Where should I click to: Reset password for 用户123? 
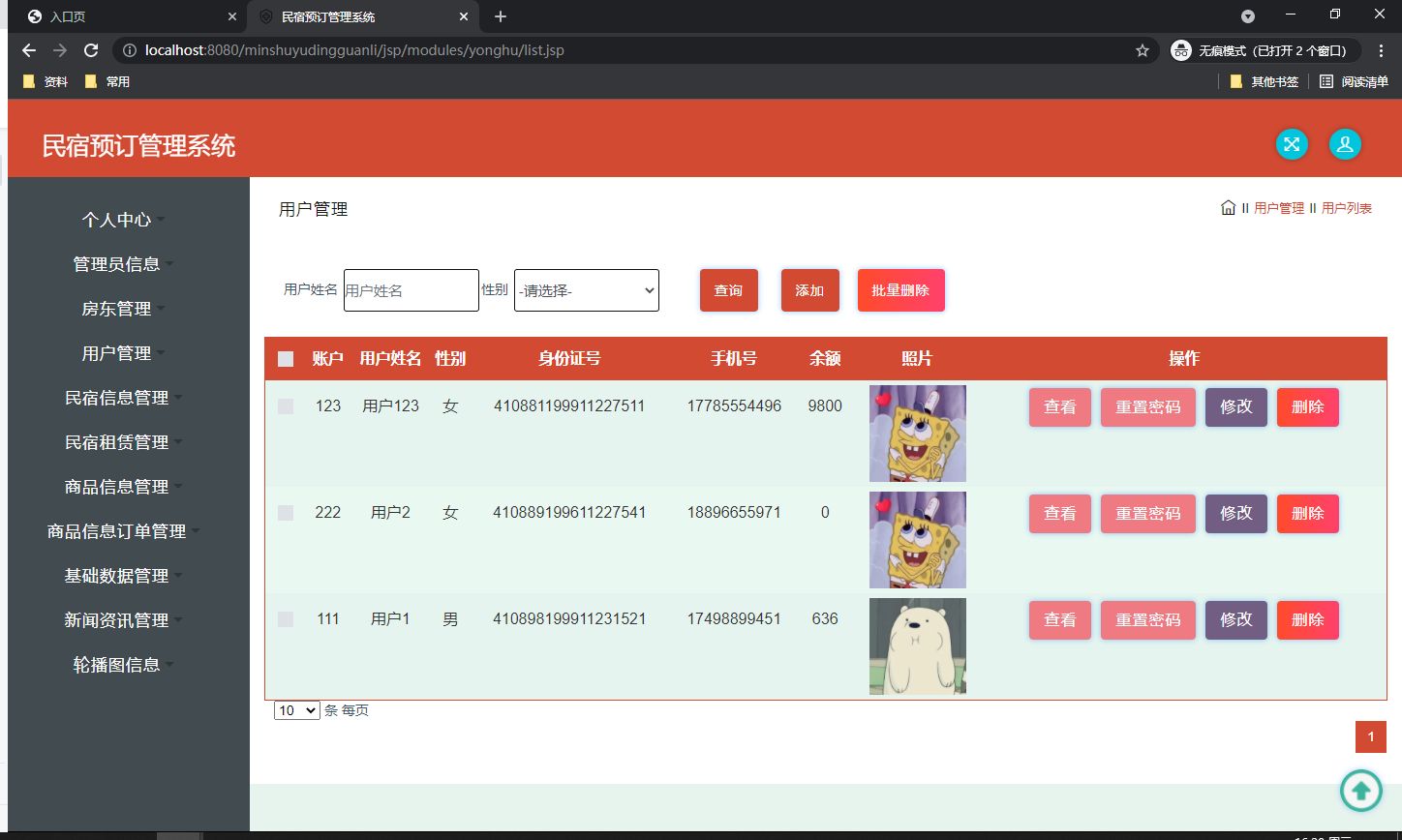click(1148, 407)
